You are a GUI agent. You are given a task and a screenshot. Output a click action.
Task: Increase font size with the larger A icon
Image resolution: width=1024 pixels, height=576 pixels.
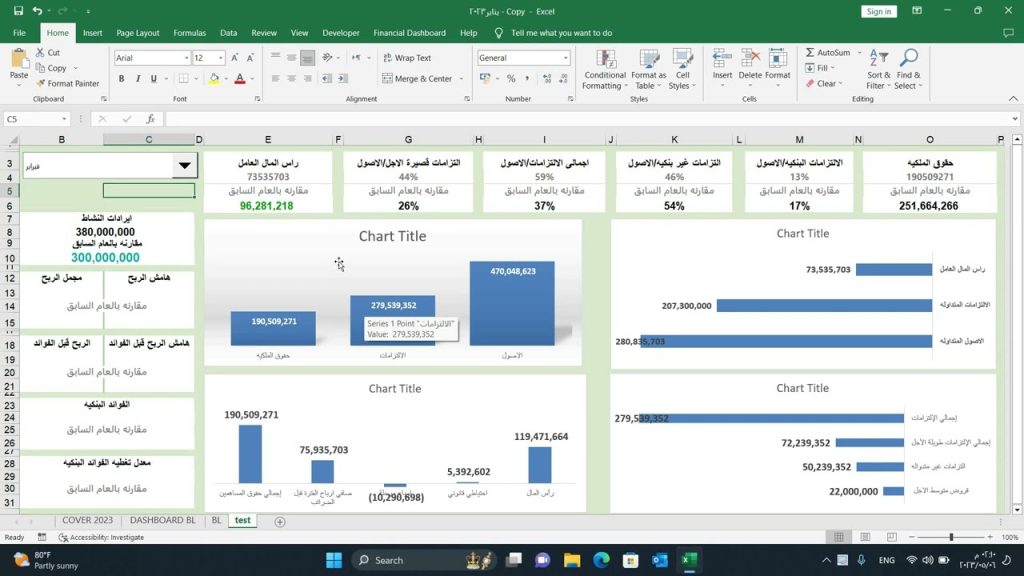point(234,57)
